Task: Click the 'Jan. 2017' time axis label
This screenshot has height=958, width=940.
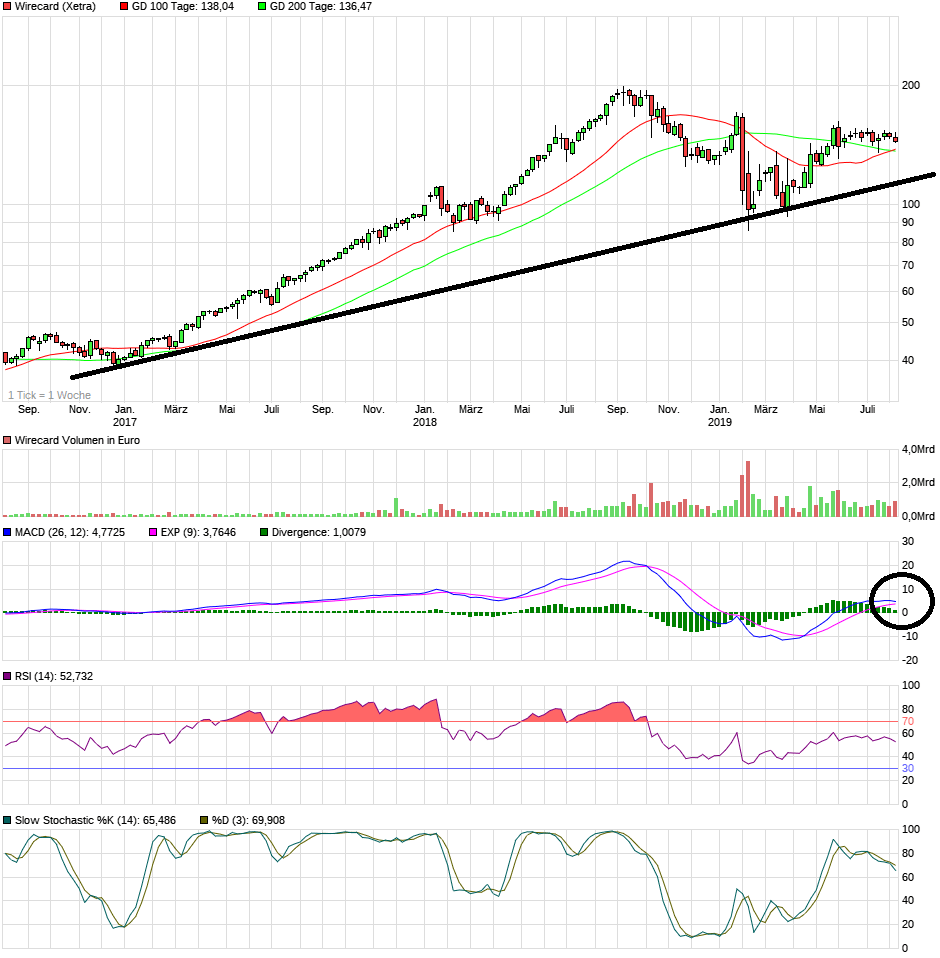Action: pyautogui.click(x=125, y=416)
